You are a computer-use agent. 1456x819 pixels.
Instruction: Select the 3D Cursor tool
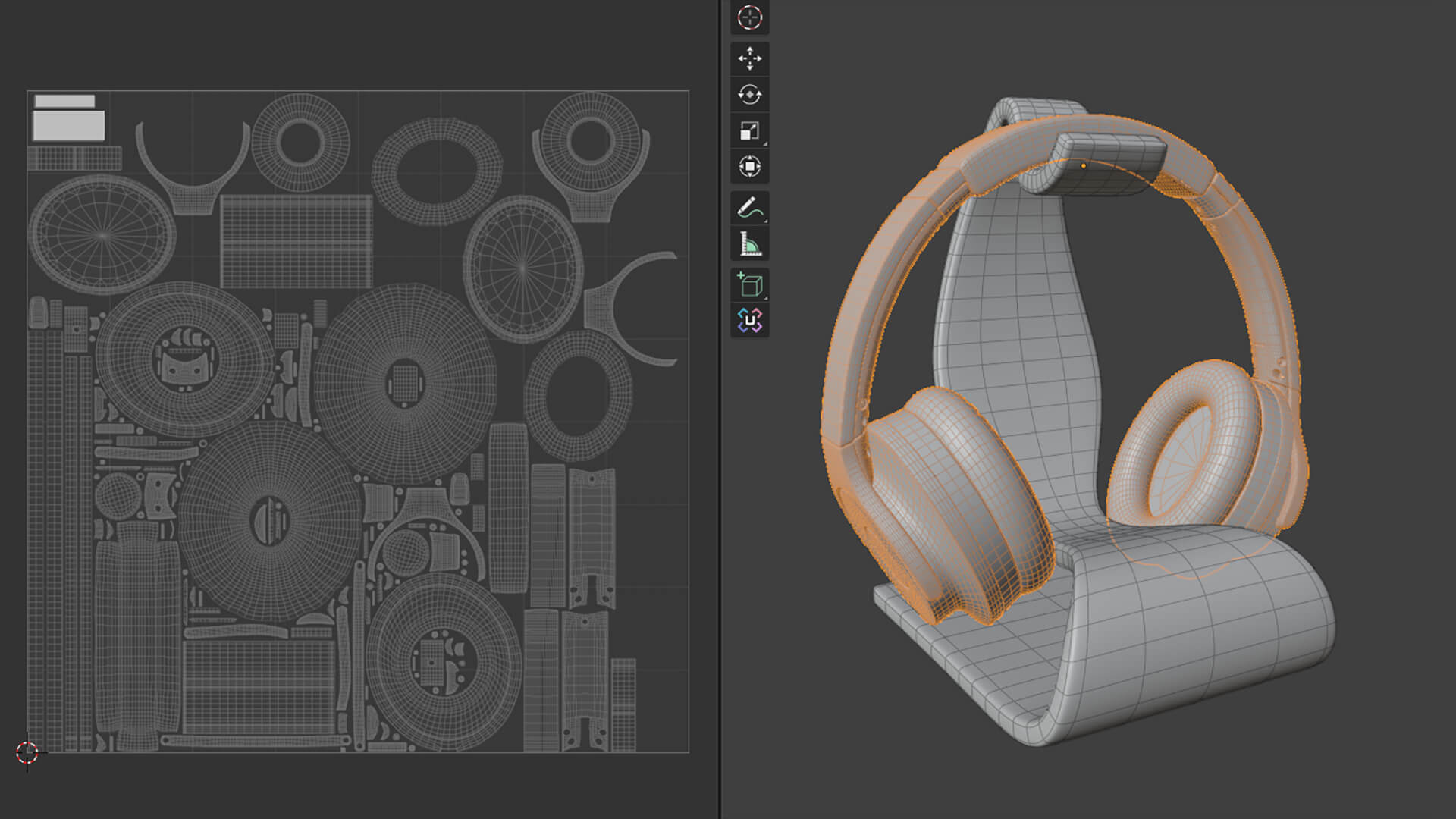749,17
